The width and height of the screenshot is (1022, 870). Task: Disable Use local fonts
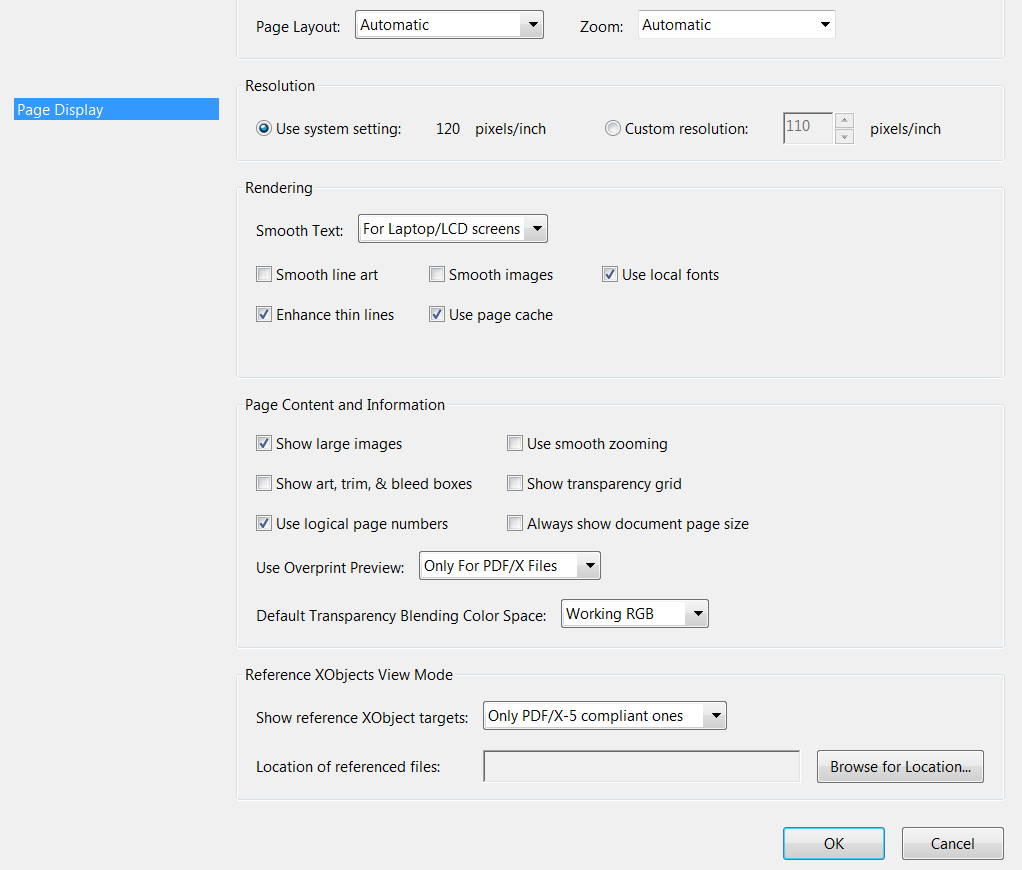[610, 273]
